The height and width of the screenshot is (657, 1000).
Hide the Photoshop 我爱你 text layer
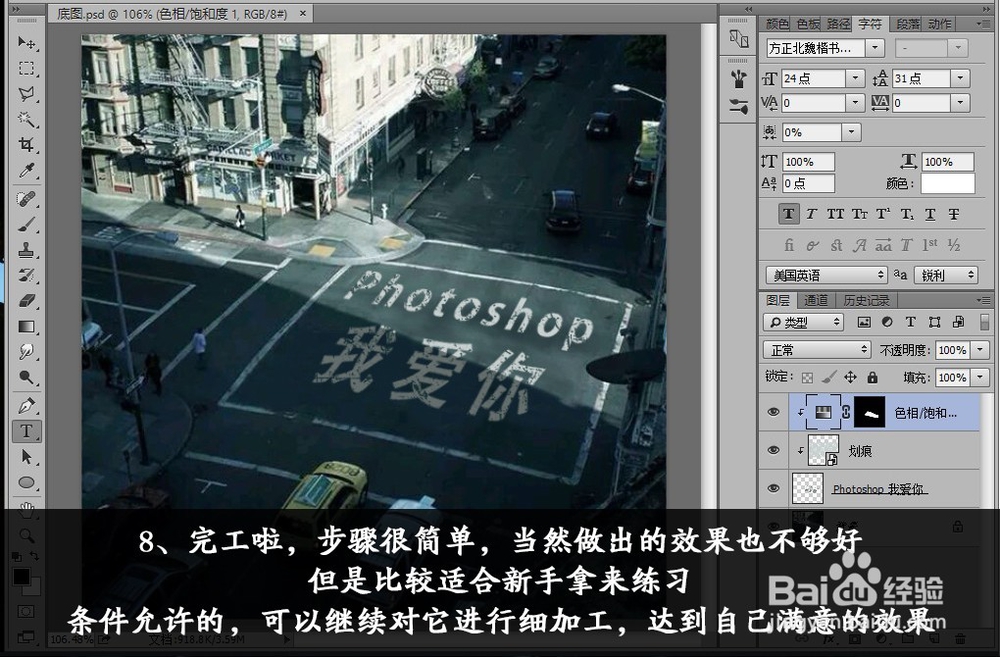click(774, 489)
